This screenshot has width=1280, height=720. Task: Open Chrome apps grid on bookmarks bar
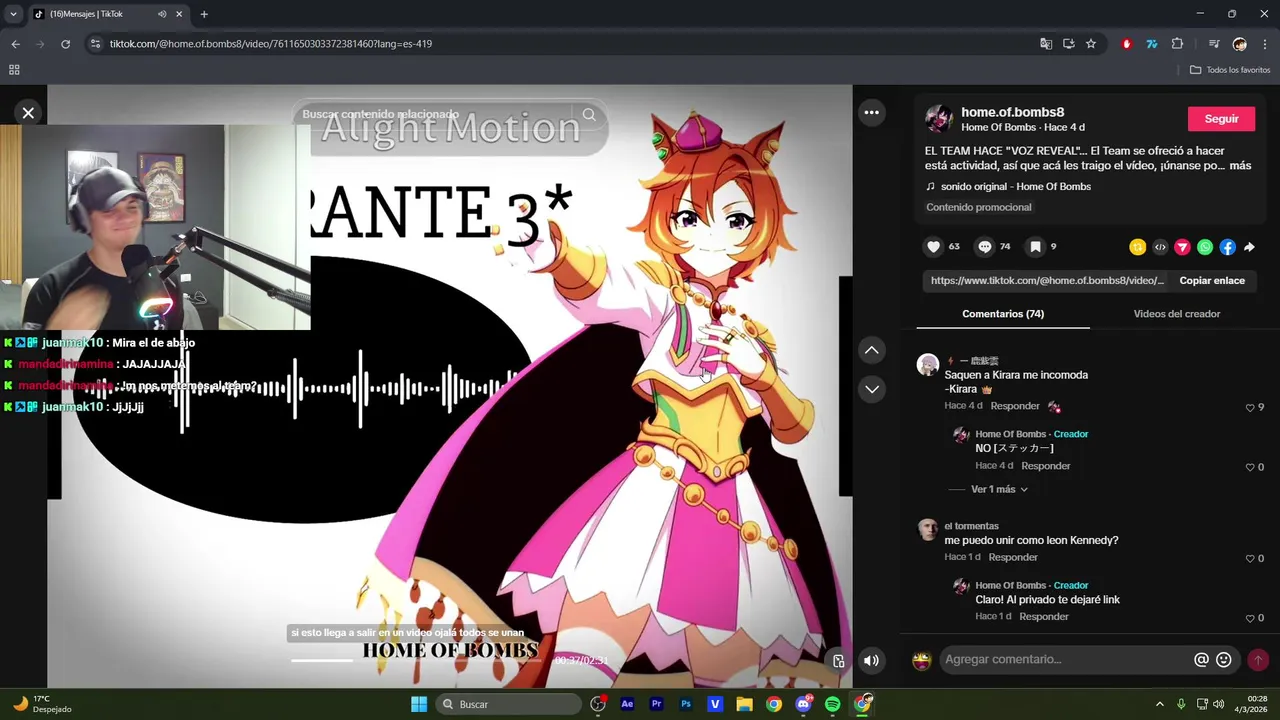(x=14, y=70)
